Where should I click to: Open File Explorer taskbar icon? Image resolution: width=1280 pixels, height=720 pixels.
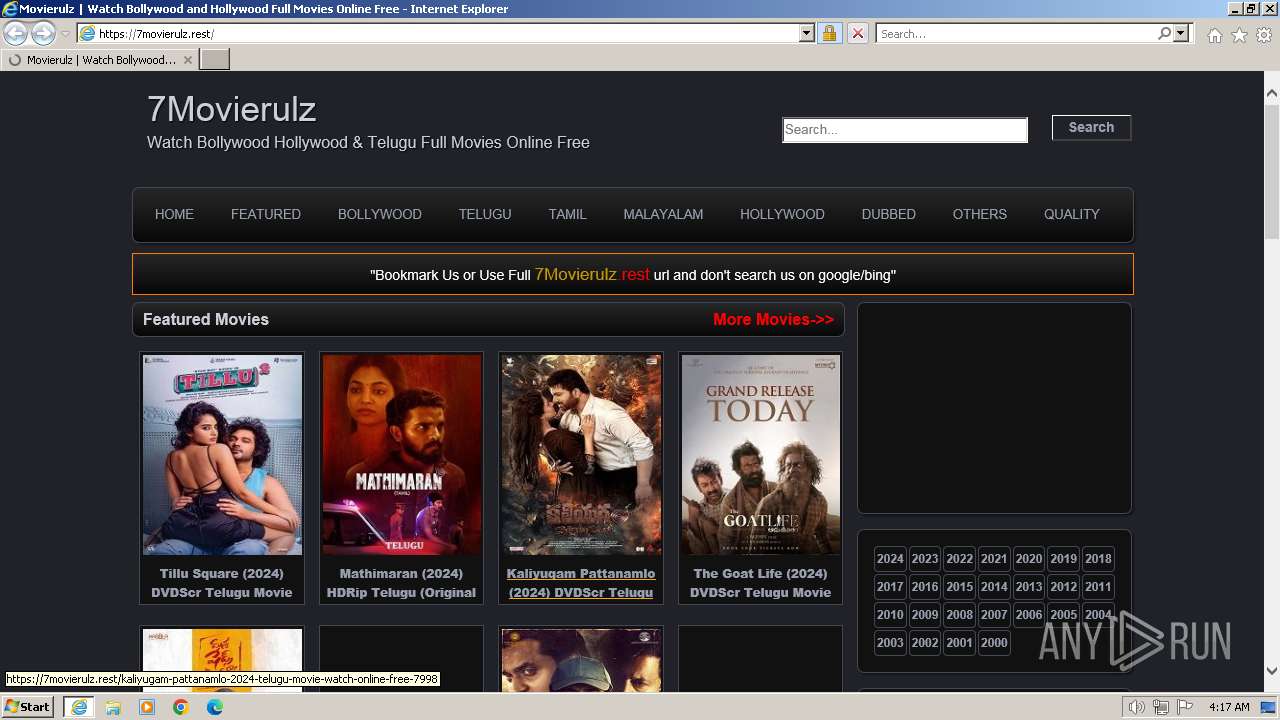coord(113,707)
